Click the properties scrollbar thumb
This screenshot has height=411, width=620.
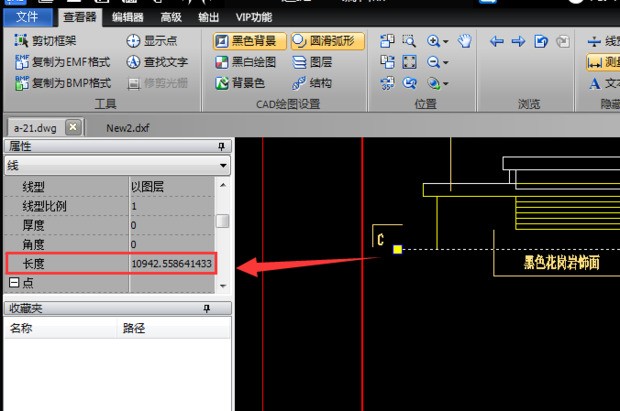coord(223,221)
